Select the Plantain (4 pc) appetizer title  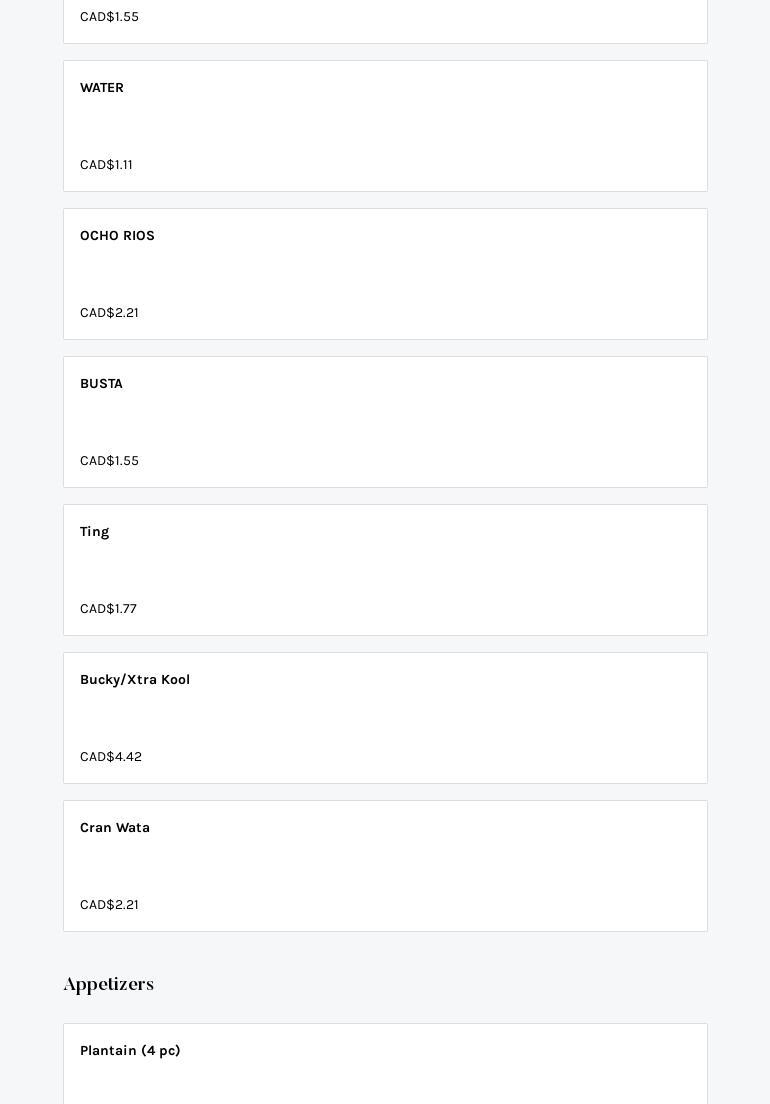130,1051
